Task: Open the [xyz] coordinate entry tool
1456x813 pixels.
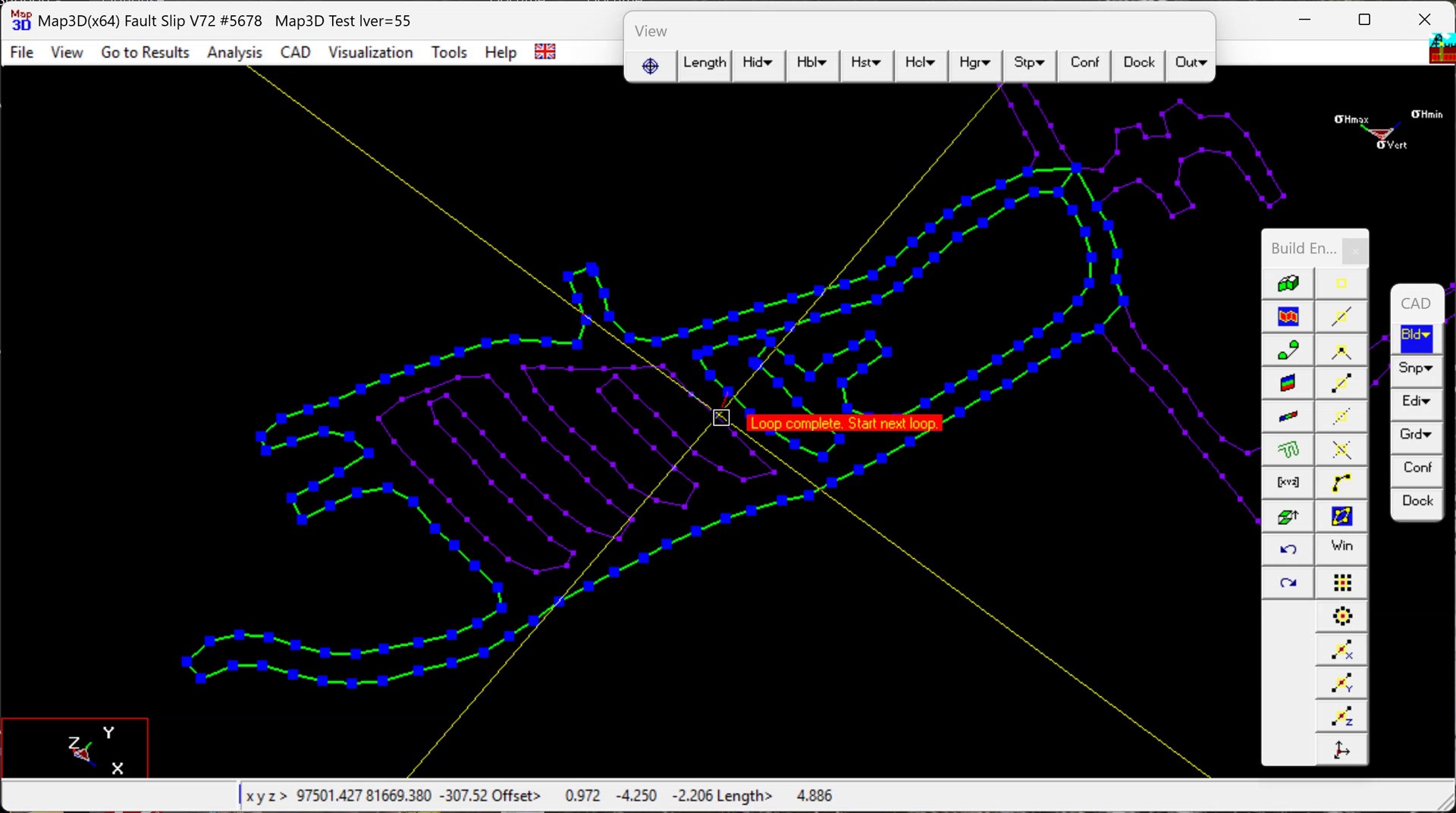Action: (x=1288, y=482)
